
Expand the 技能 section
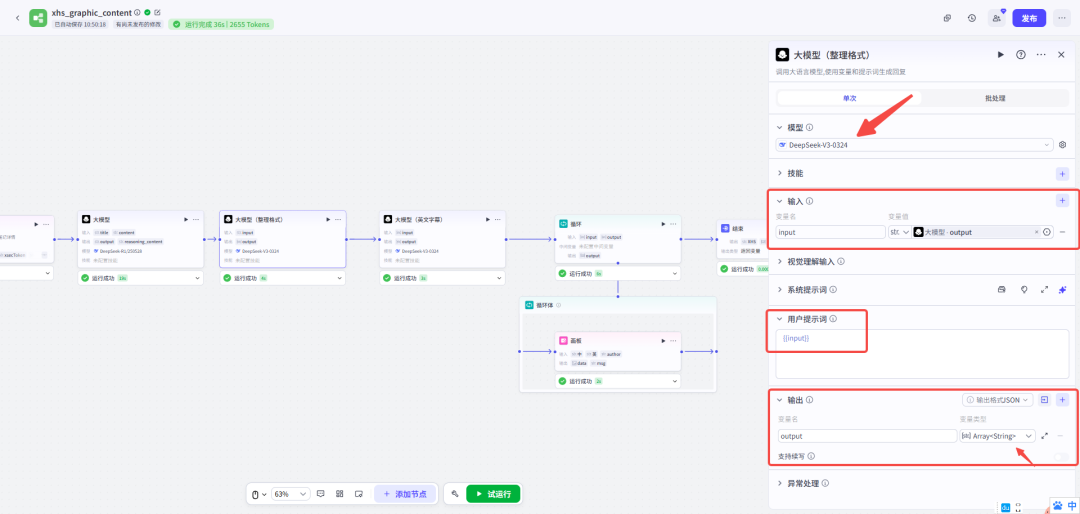coord(795,173)
